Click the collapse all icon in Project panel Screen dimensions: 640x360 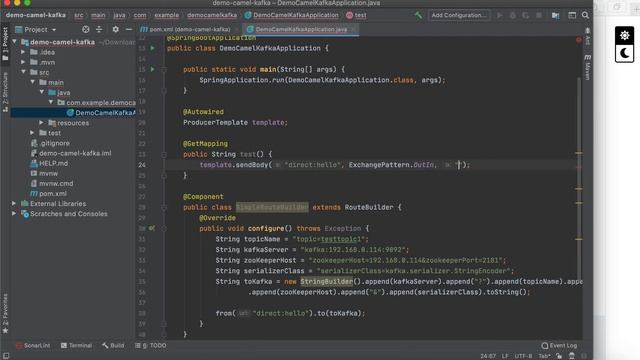coord(99,29)
